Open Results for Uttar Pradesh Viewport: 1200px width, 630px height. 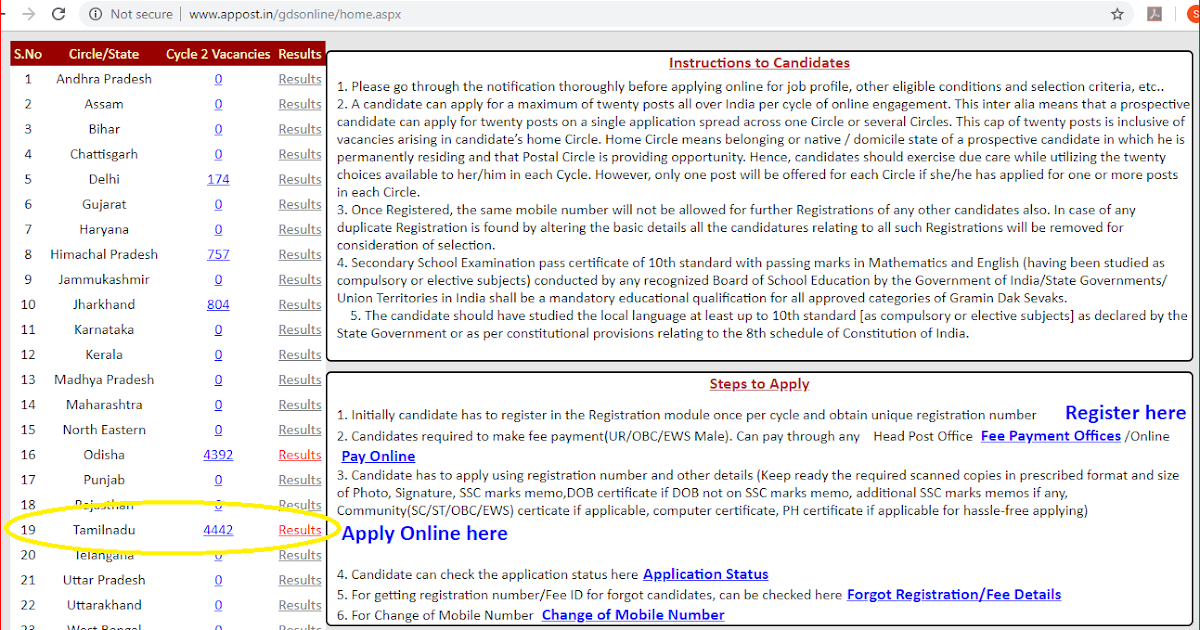point(300,580)
